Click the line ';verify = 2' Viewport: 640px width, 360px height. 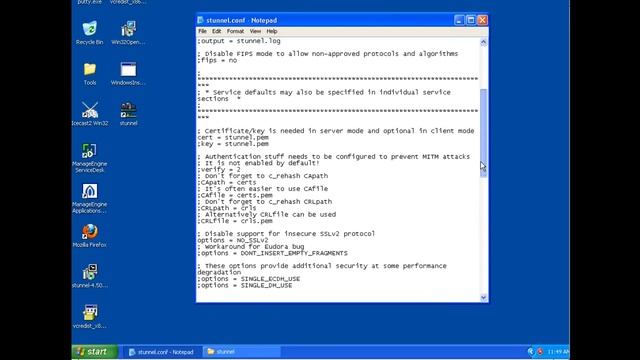[x=219, y=169]
